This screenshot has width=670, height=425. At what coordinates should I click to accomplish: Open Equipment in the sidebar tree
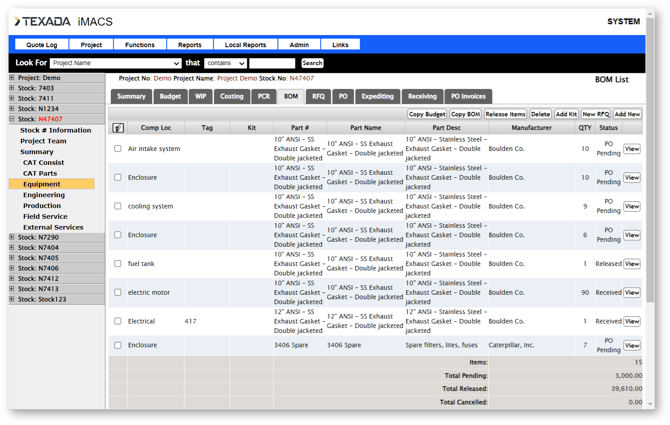[42, 184]
